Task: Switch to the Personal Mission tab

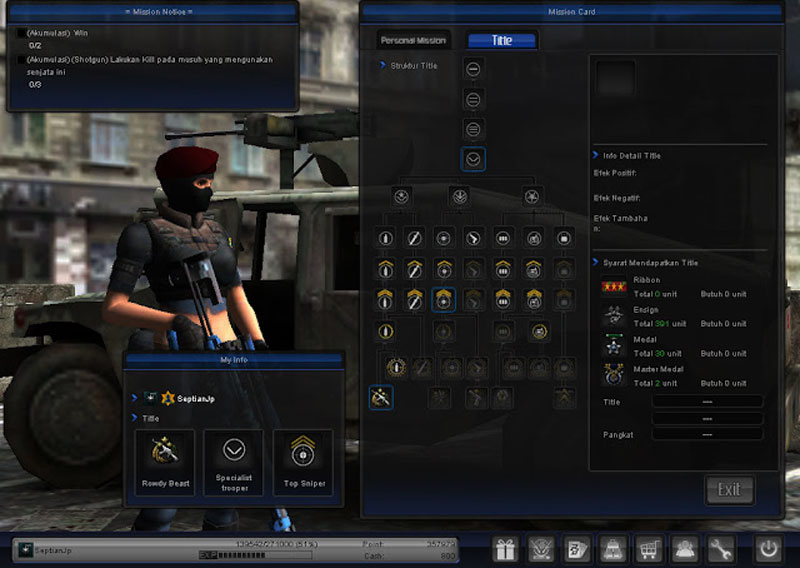Action: pyautogui.click(x=413, y=40)
